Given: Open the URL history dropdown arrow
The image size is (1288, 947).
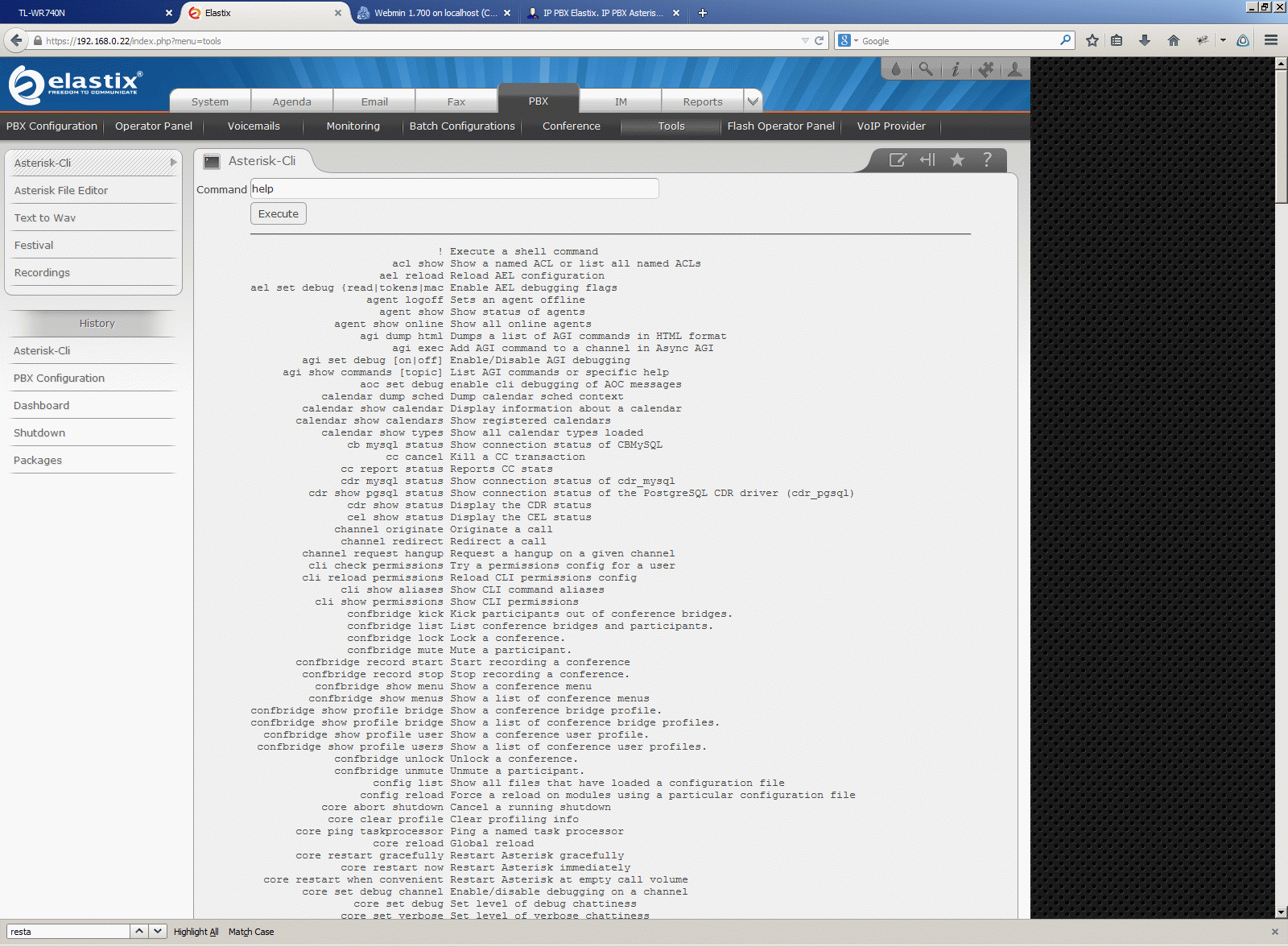Looking at the screenshot, I should click(x=805, y=40).
